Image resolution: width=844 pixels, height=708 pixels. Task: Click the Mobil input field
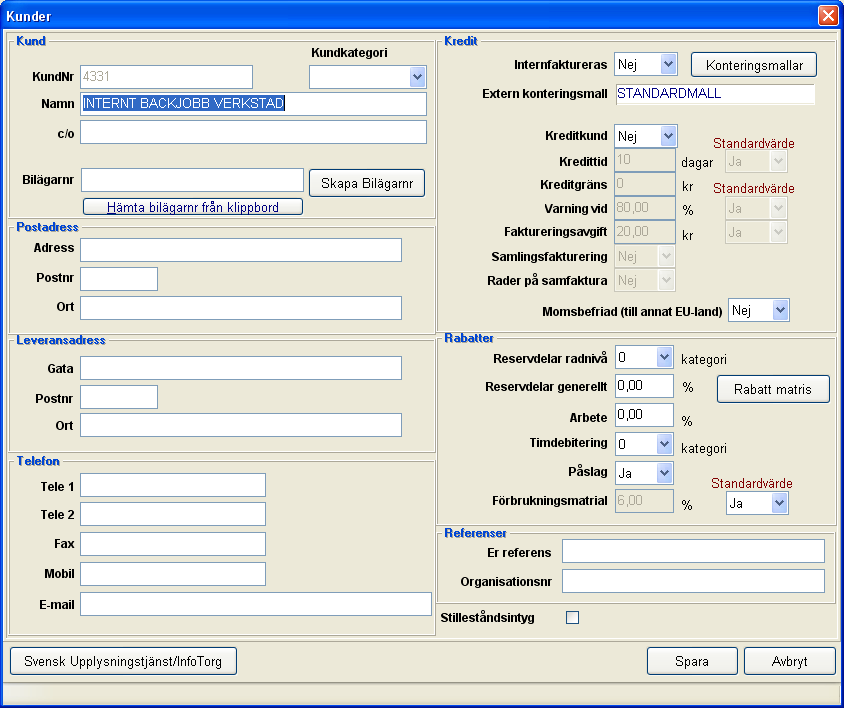(x=173, y=574)
